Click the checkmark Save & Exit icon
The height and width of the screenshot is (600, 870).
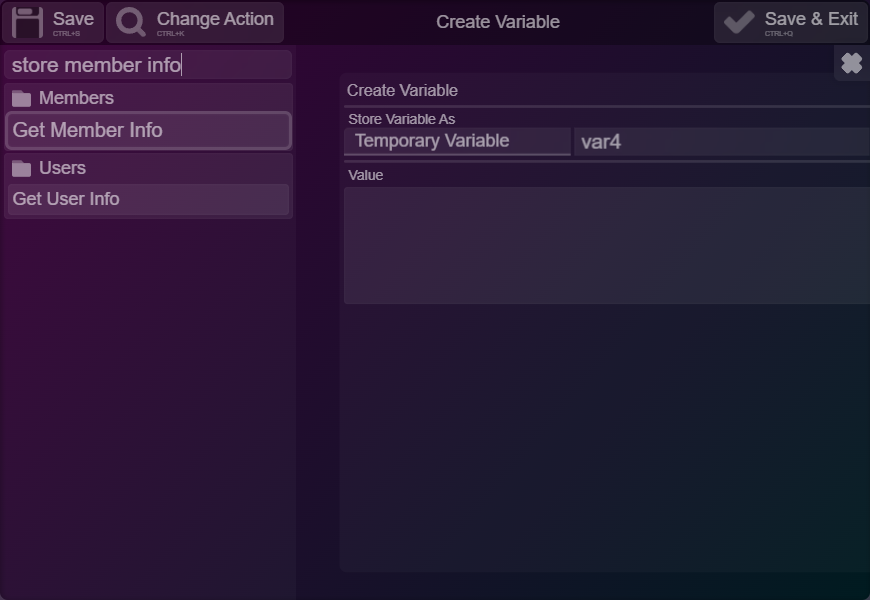(x=739, y=22)
